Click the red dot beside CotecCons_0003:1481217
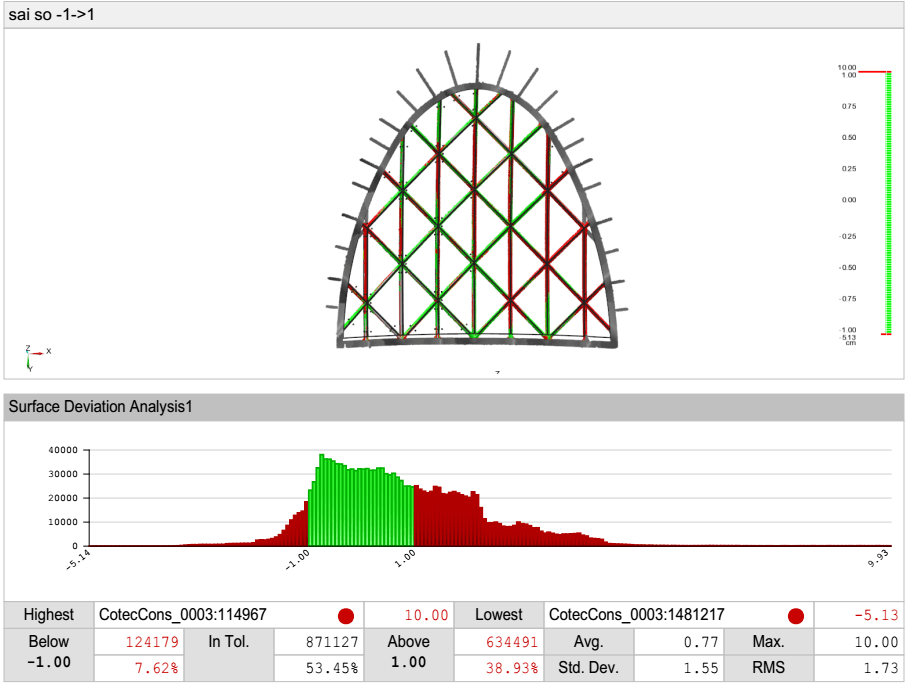913x688 pixels. [x=796, y=616]
